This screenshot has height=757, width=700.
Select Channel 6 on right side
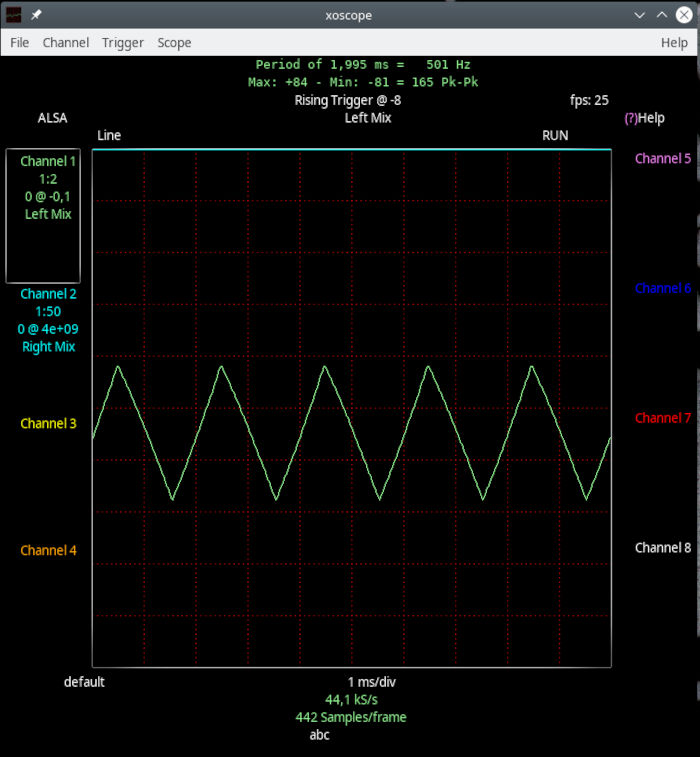[663, 288]
